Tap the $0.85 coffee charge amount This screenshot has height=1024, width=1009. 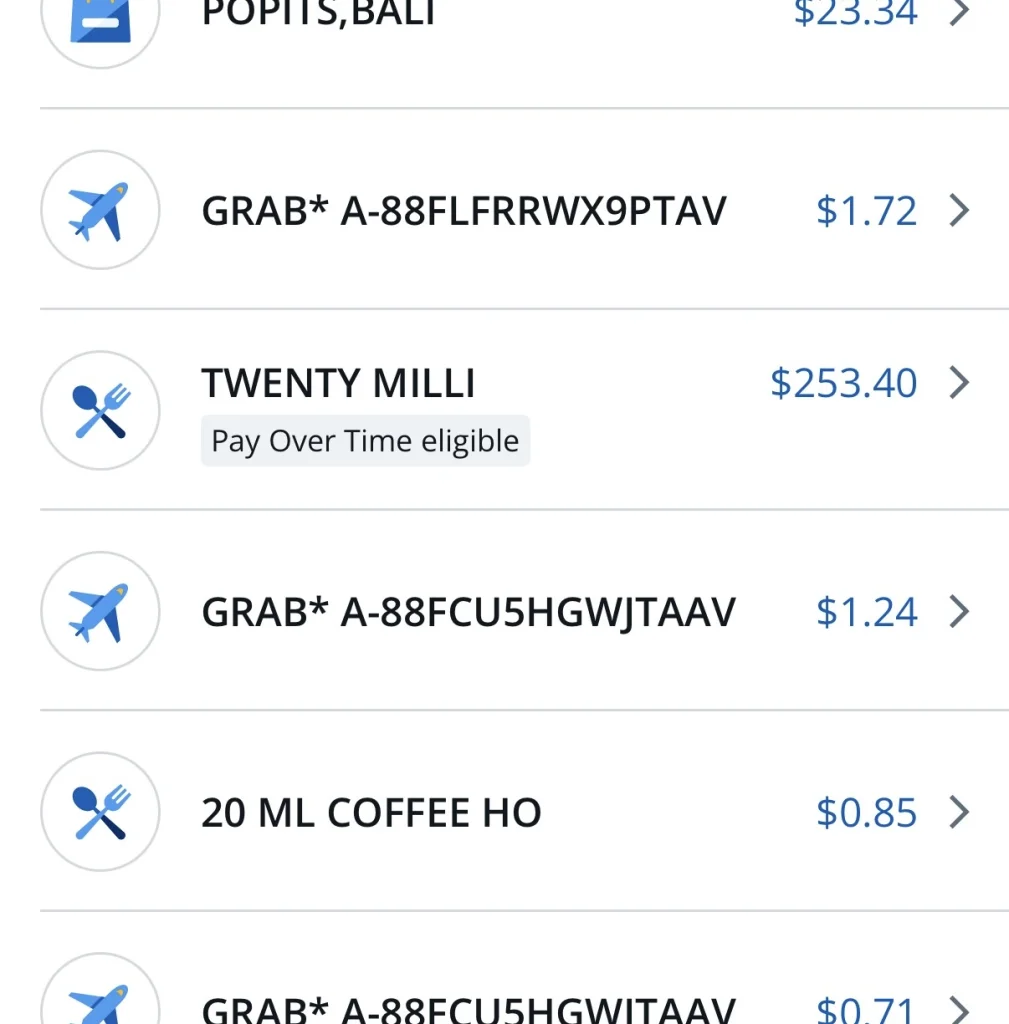(x=866, y=813)
